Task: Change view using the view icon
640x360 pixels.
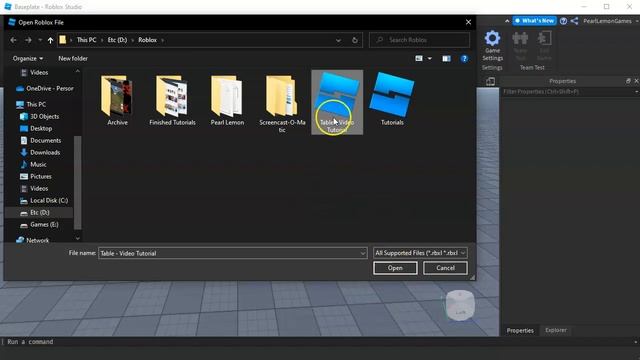Action: click(x=419, y=58)
